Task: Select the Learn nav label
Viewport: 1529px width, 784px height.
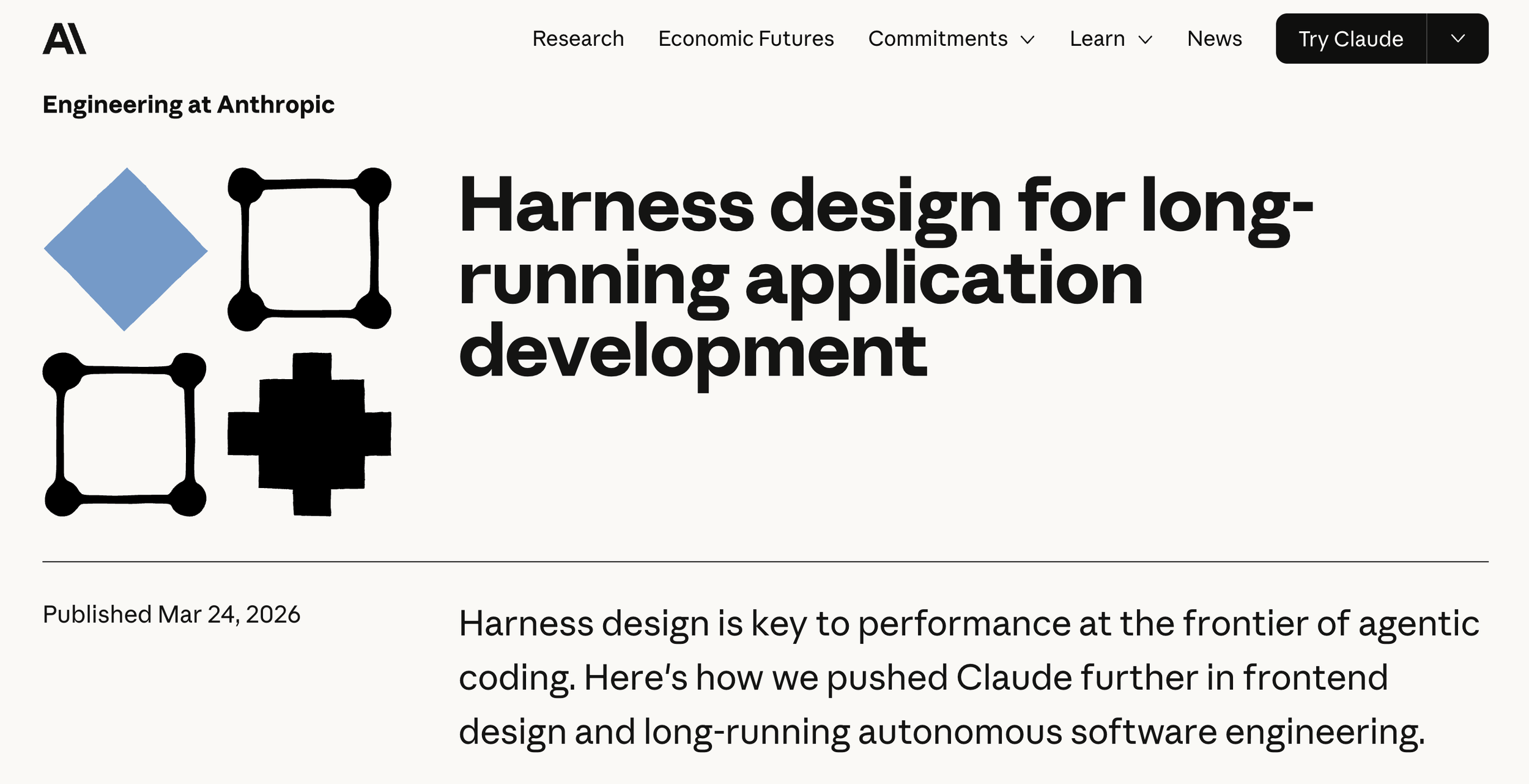Action: (x=1097, y=39)
